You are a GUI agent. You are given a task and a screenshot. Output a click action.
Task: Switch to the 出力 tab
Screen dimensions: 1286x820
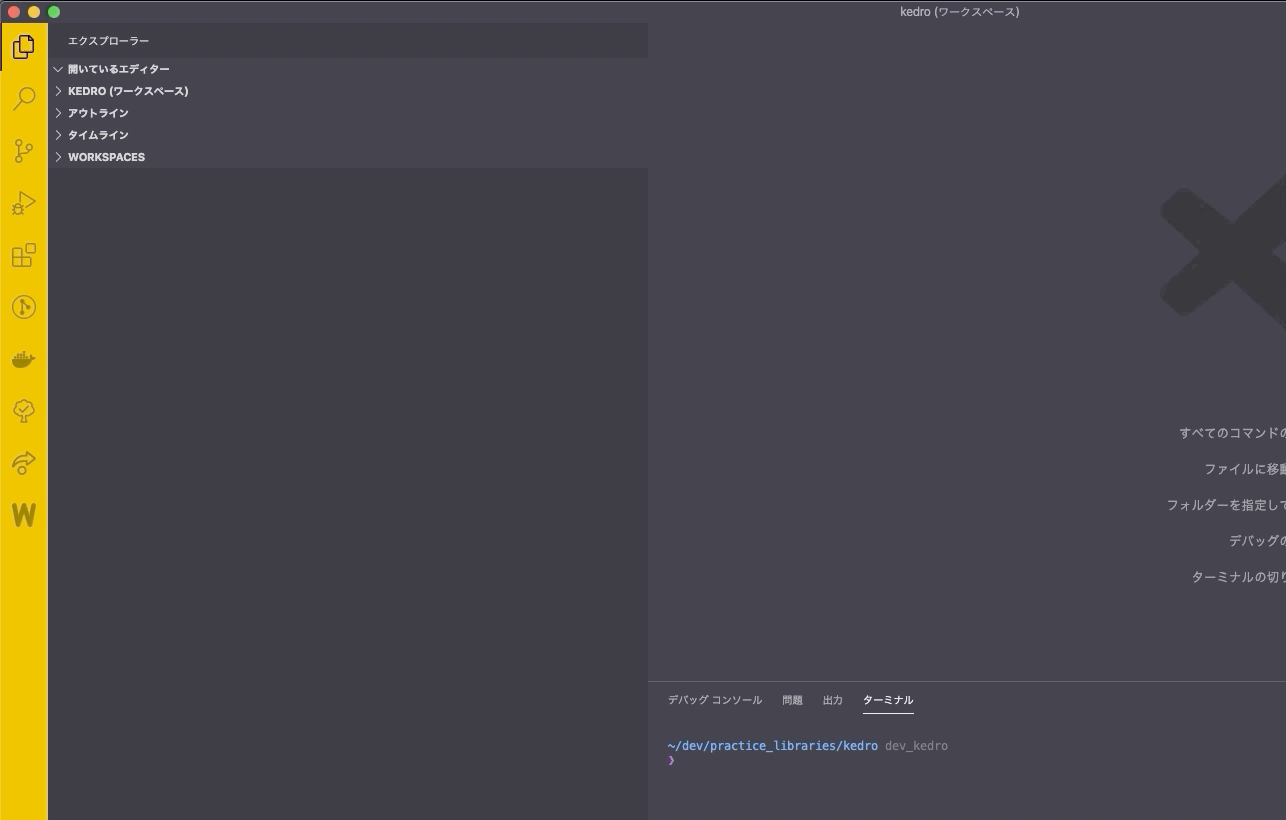[x=833, y=700]
